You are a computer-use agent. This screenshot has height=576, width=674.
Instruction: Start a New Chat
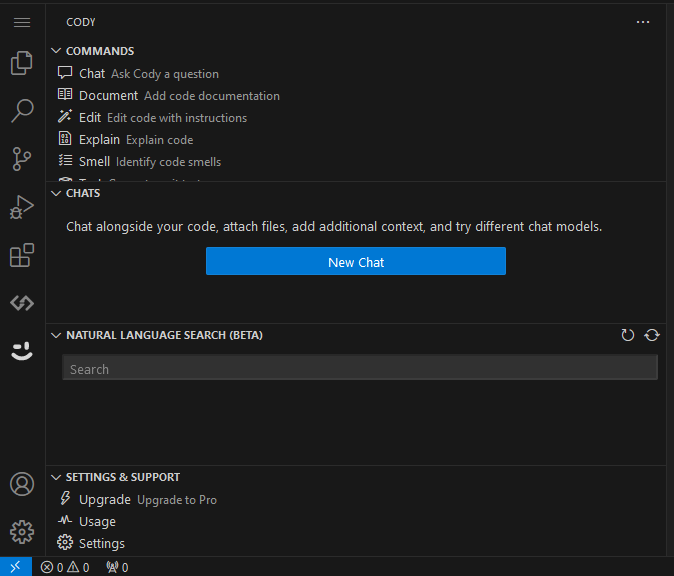356,261
